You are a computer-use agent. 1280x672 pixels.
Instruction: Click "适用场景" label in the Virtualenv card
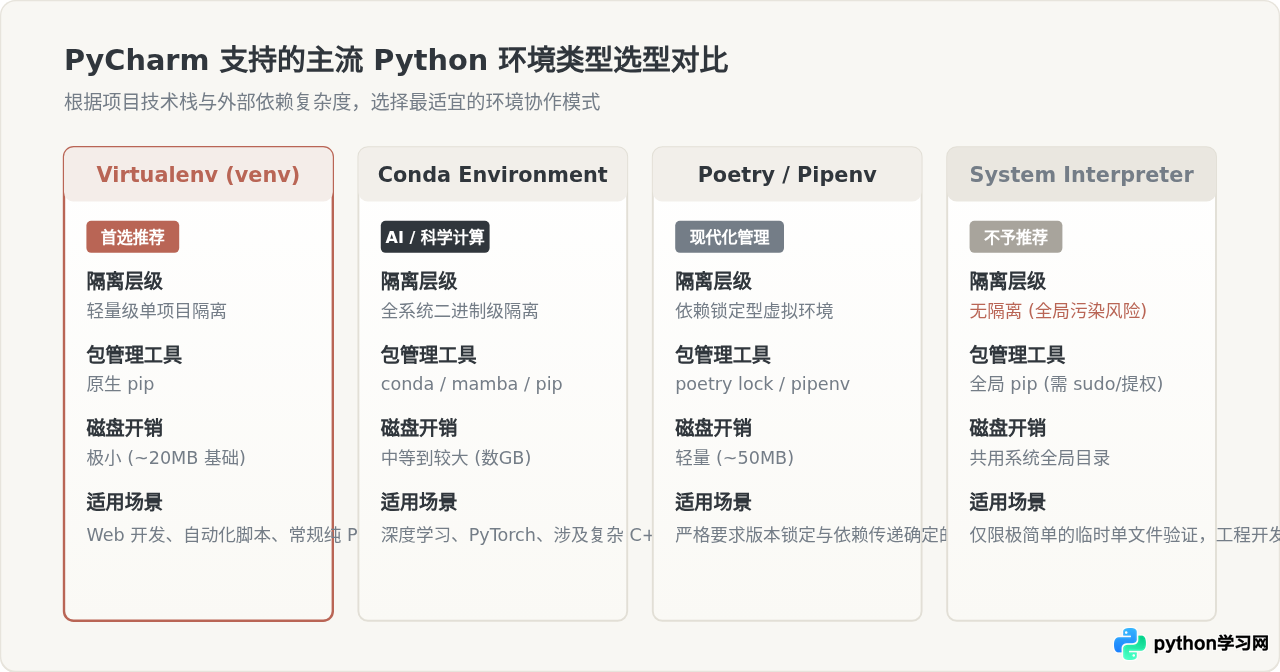pyautogui.click(x=125, y=503)
